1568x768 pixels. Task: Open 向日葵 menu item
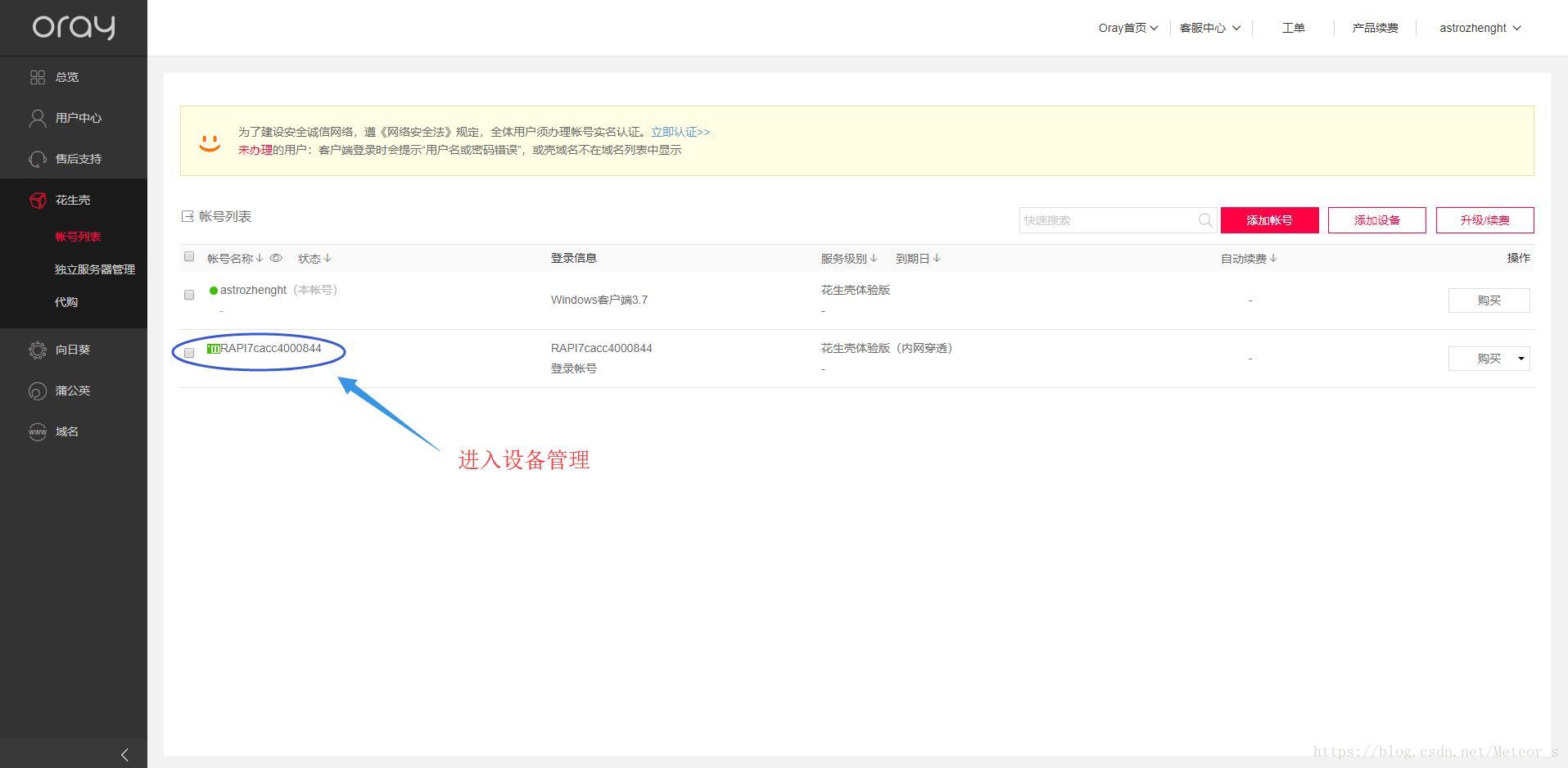pyautogui.click(x=74, y=350)
